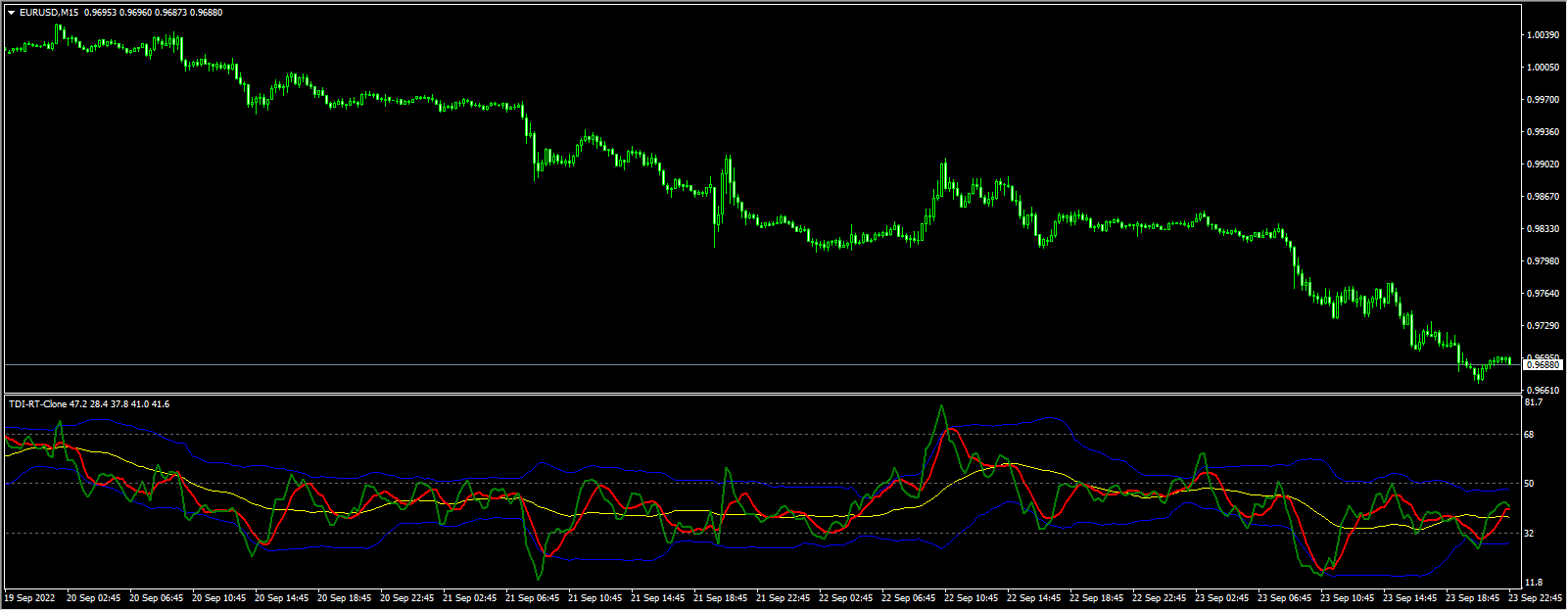This screenshot has width=1568, height=611.
Task: Click the 0.97640 price scale label
Action: [1543, 294]
